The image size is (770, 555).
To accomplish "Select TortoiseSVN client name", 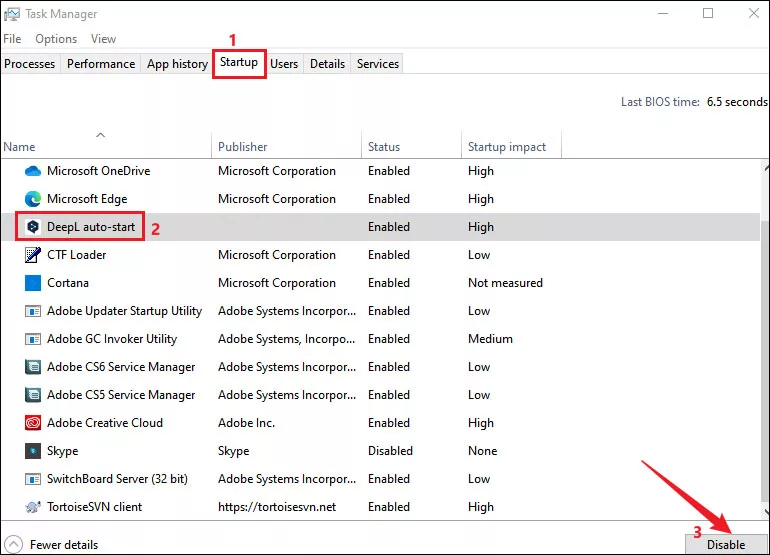I will pos(94,507).
